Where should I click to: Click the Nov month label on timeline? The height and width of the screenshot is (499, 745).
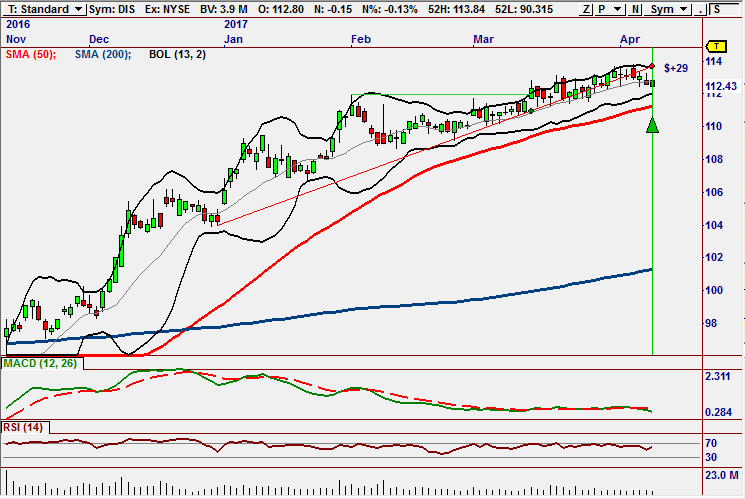click(x=16, y=39)
